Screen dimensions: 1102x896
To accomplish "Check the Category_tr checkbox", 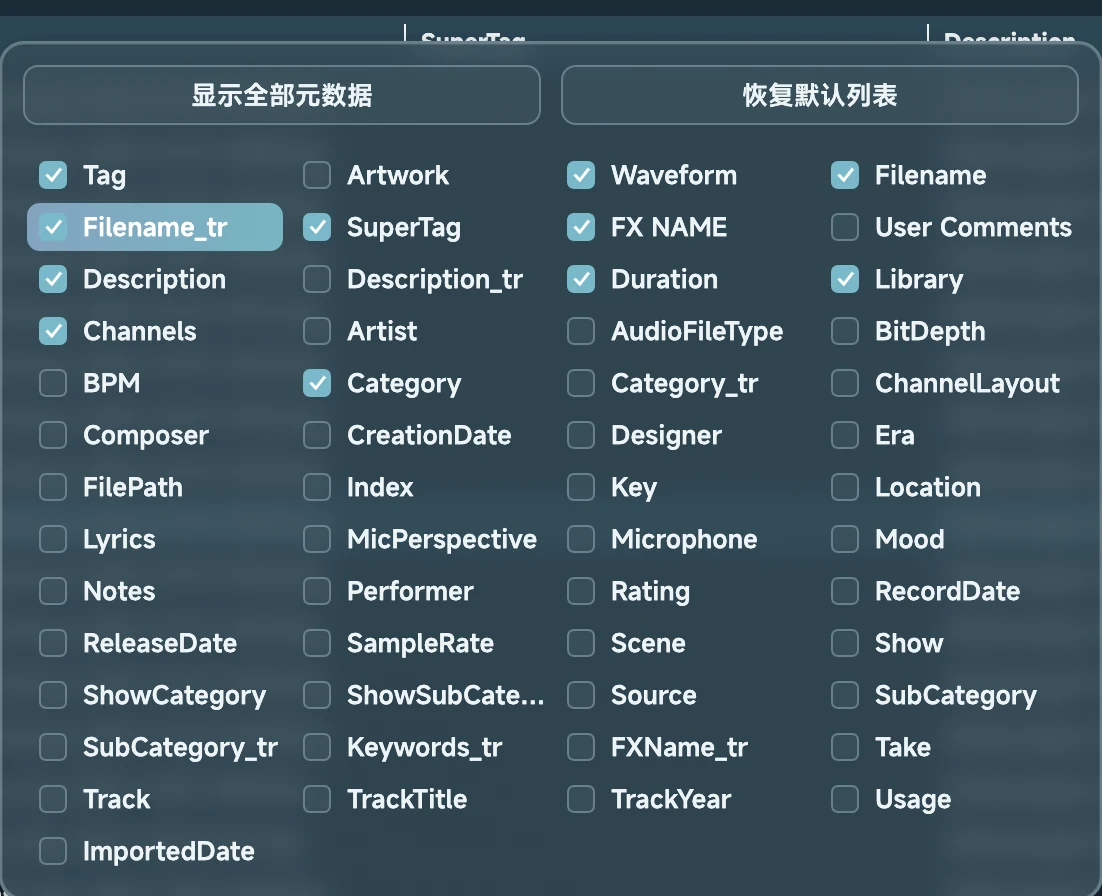I will (x=581, y=383).
